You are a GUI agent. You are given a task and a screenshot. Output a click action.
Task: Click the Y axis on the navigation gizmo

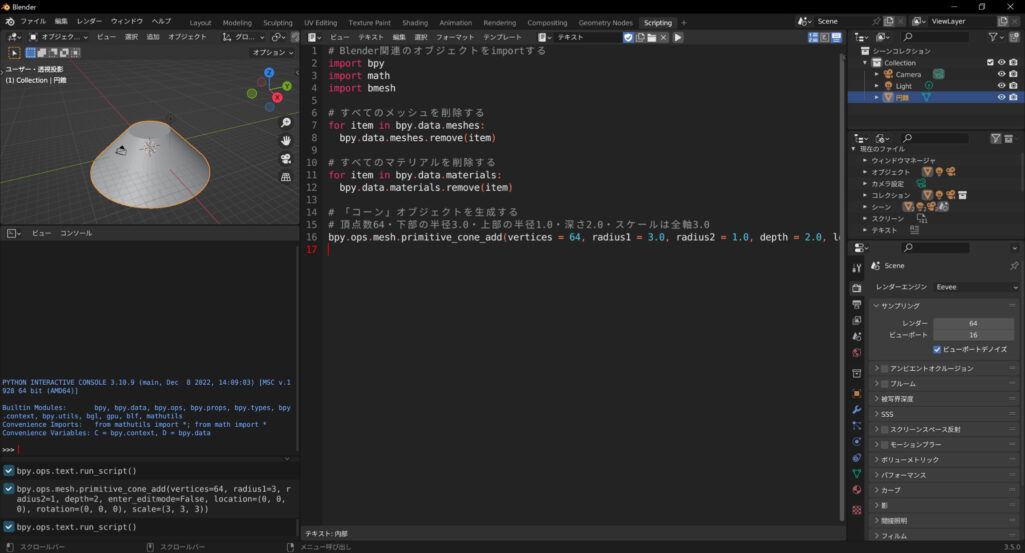287,86
